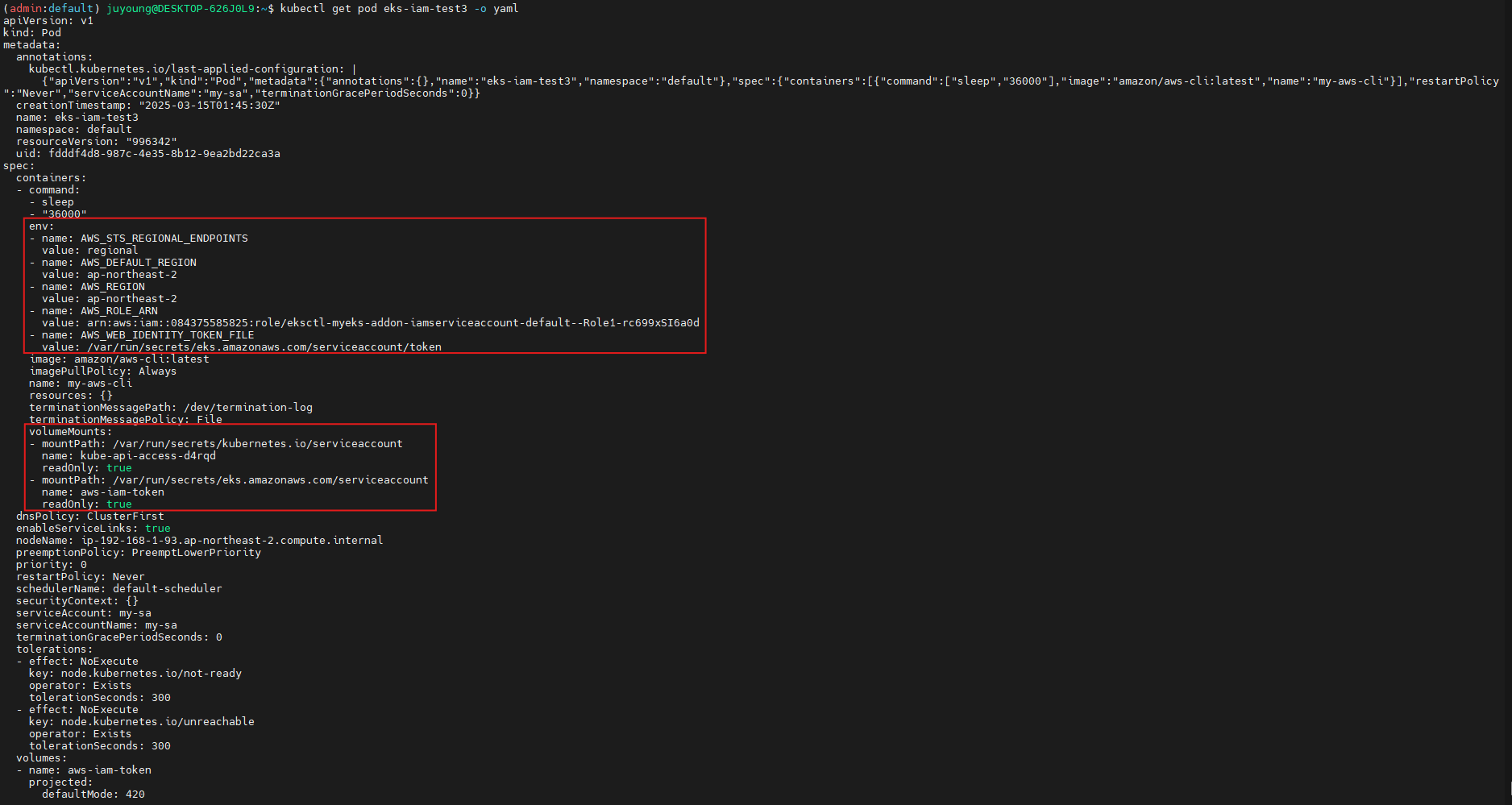The height and width of the screenshot is (805, 1512).
Task: Select the creationTimestamp value line
Action: point(148,106)
